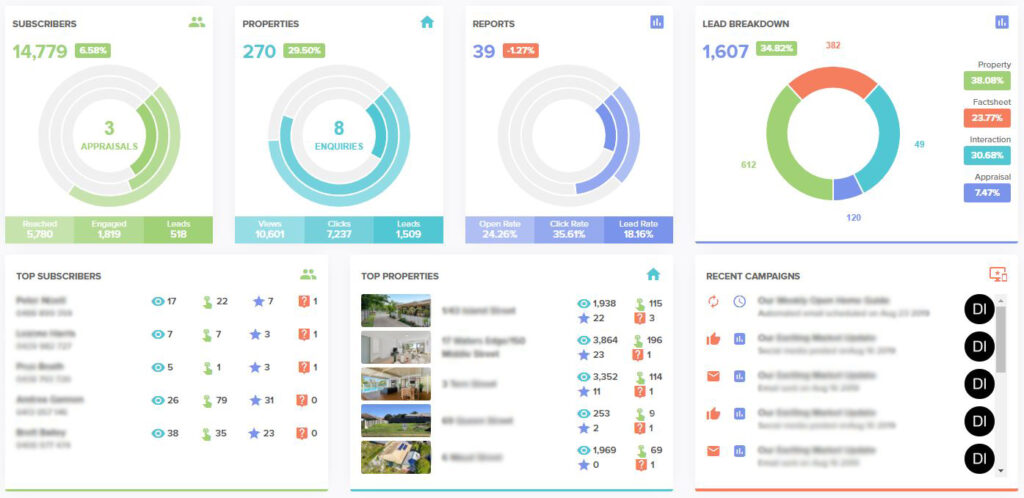This screenshot has width=1024, height=498.
Task: Click the Reports card bar chart icon
Action: 657,22
